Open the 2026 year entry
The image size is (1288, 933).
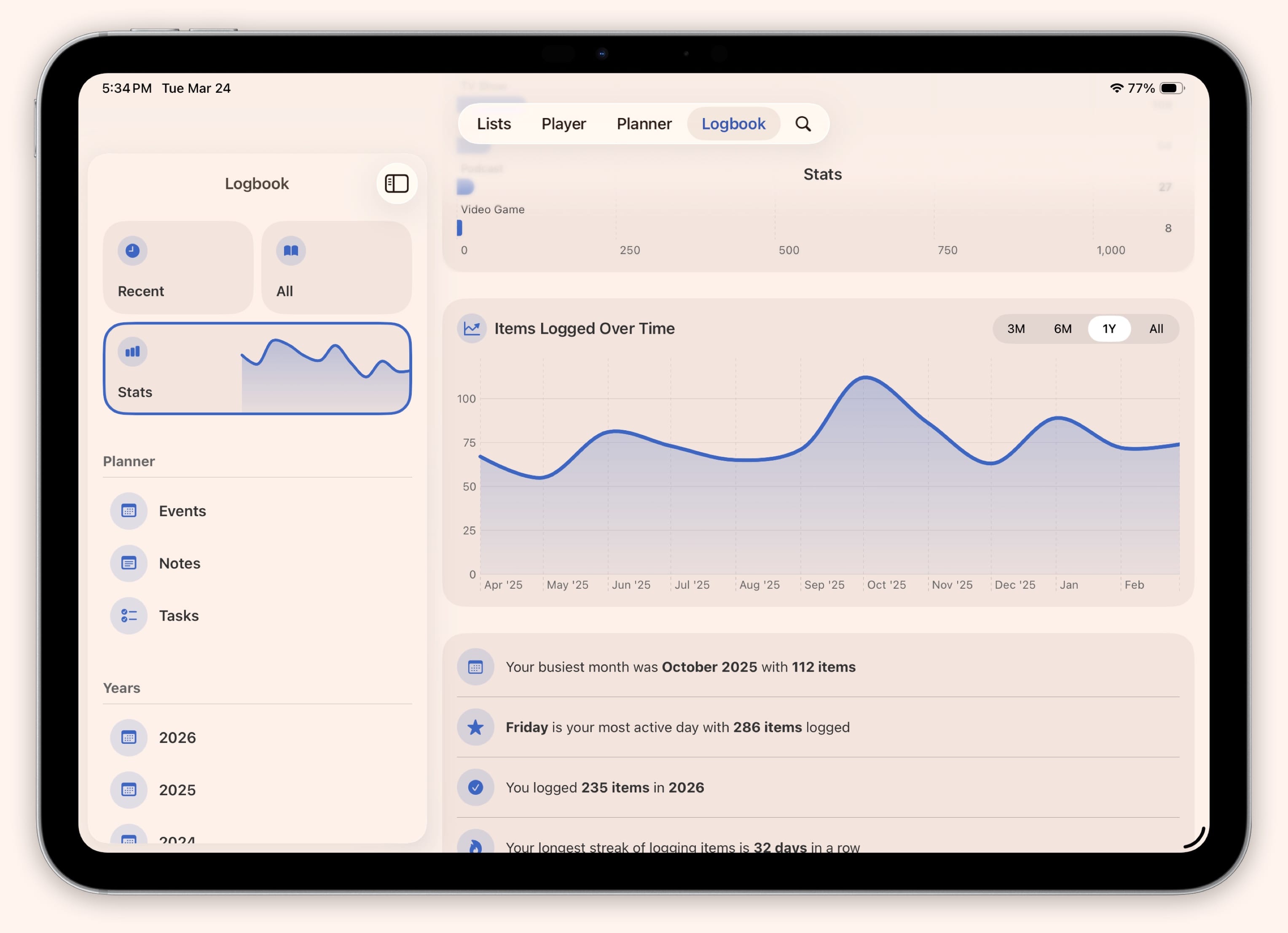click(x=177, y=737)
